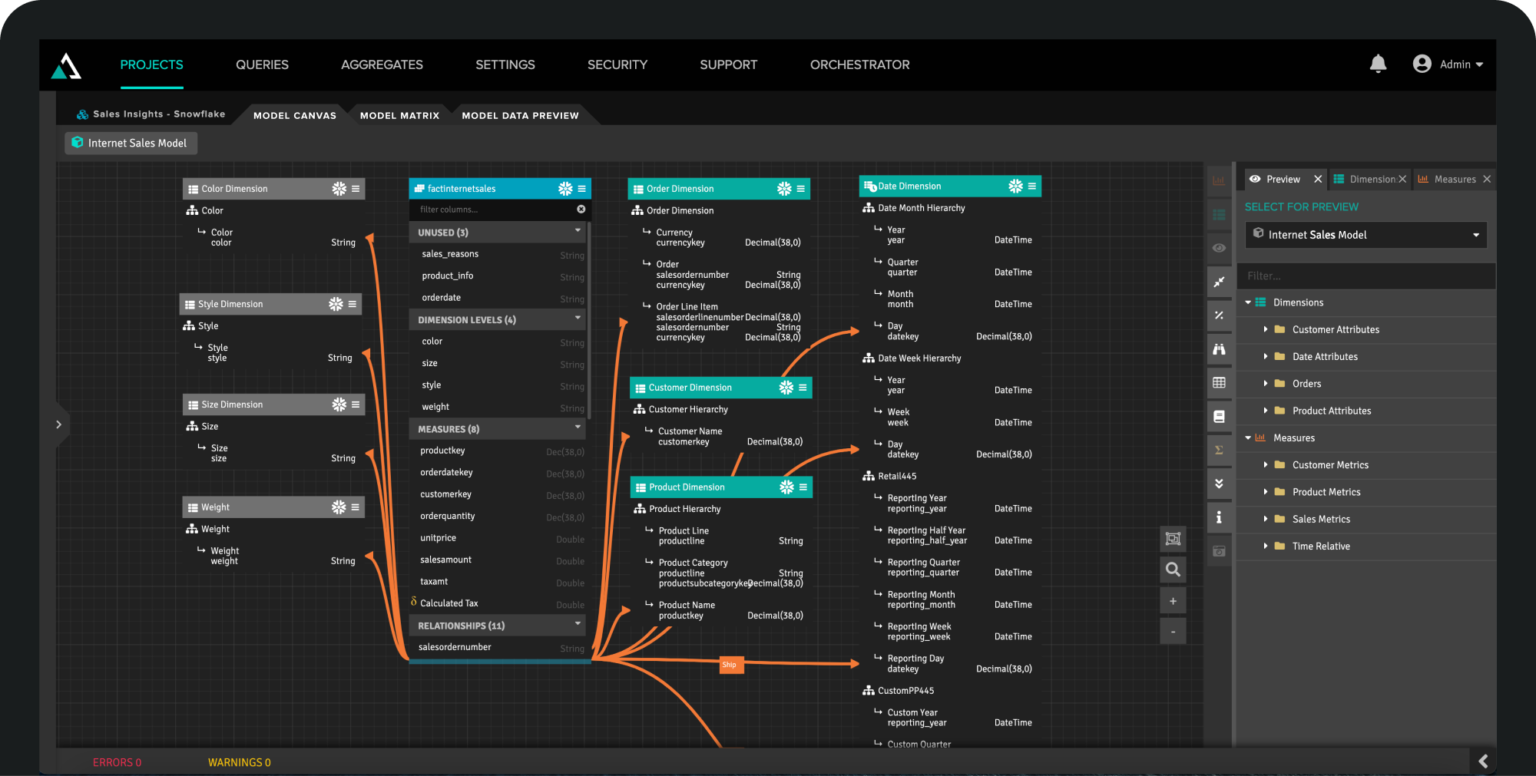Click the WARNINGS 0 link in the status bar

point(239,761)
